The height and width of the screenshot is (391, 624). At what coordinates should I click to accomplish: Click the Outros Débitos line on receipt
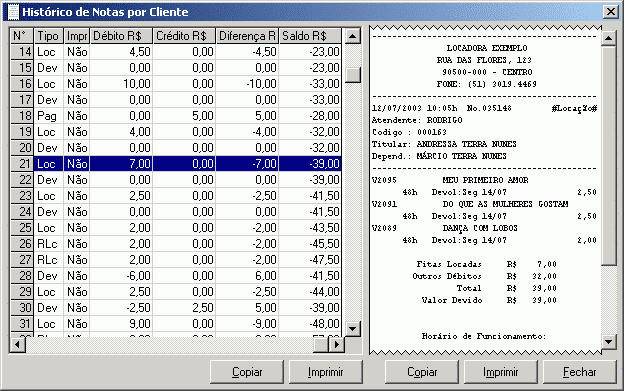pos(484,276)
